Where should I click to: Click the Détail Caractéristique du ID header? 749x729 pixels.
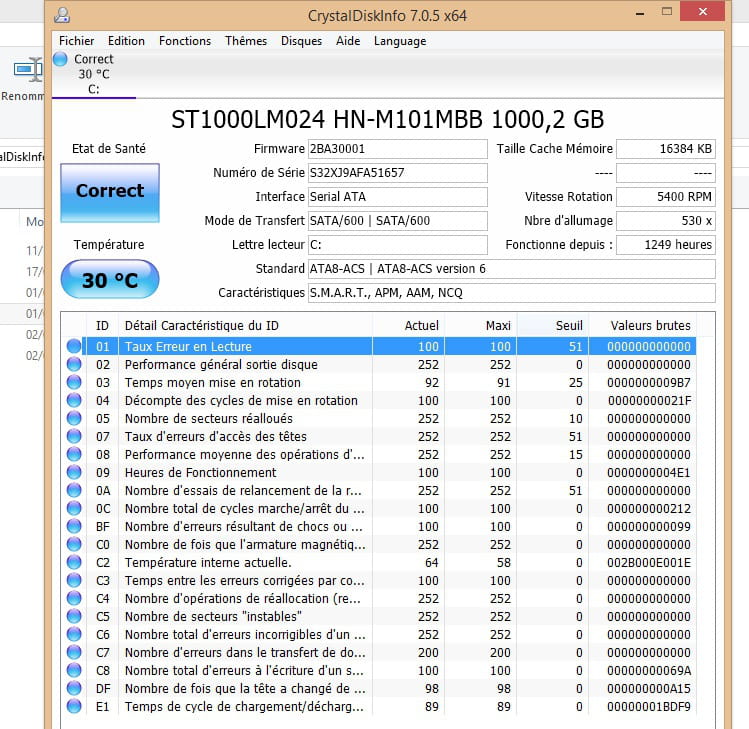tap(245, 326)
